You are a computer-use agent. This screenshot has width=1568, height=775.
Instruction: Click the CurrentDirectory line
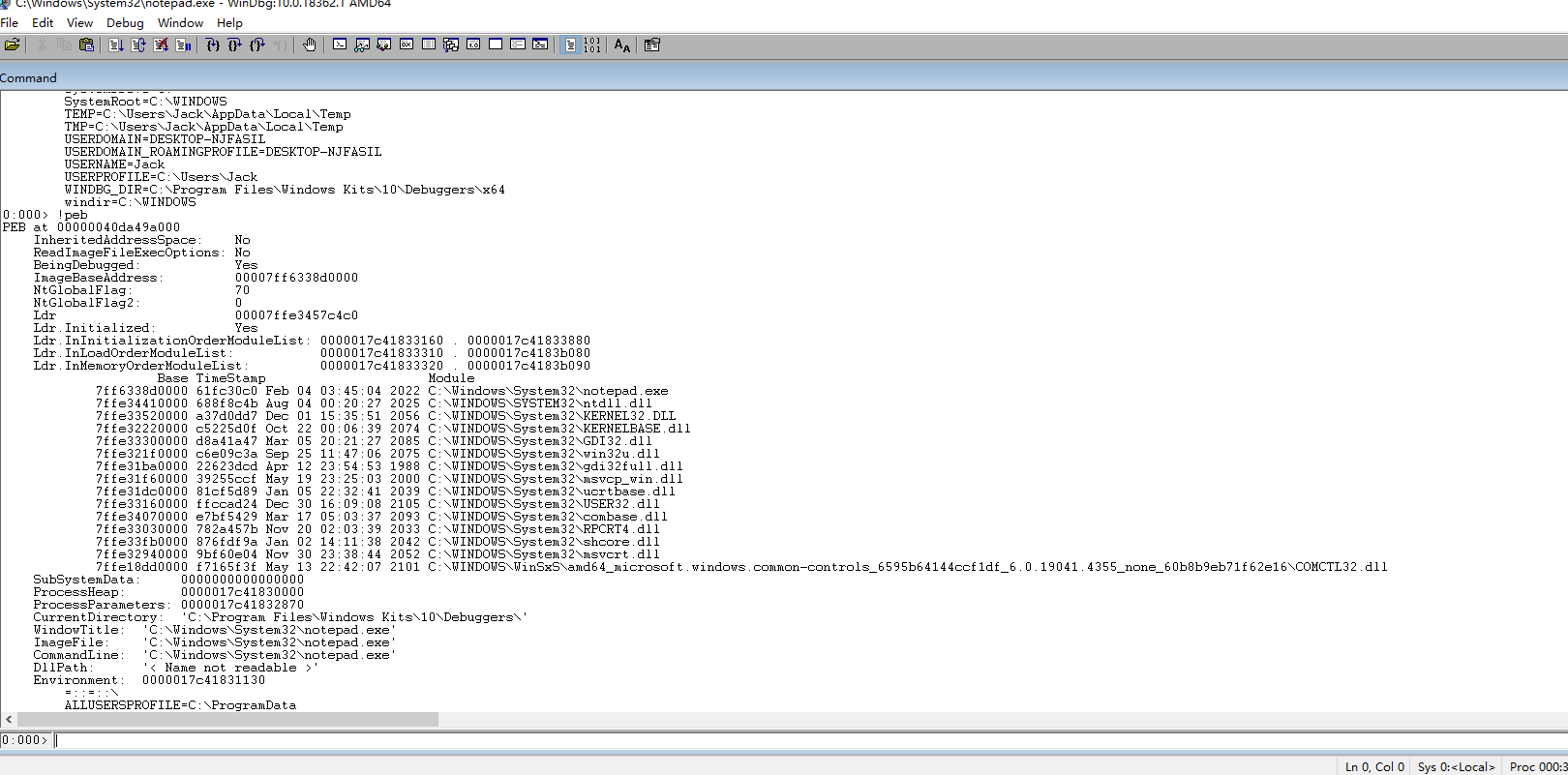coord(281,617)
